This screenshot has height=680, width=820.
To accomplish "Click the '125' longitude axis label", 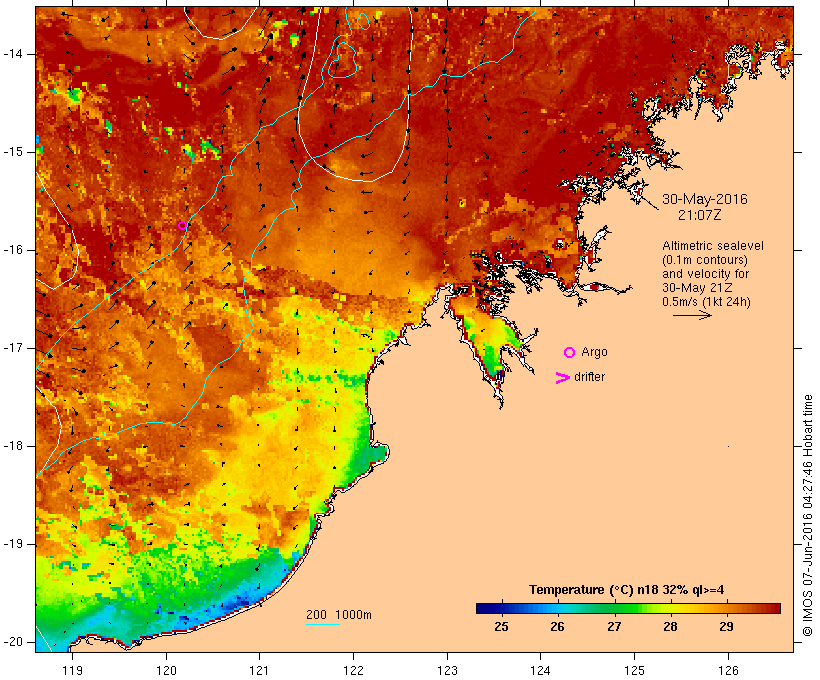I will 634,670.
